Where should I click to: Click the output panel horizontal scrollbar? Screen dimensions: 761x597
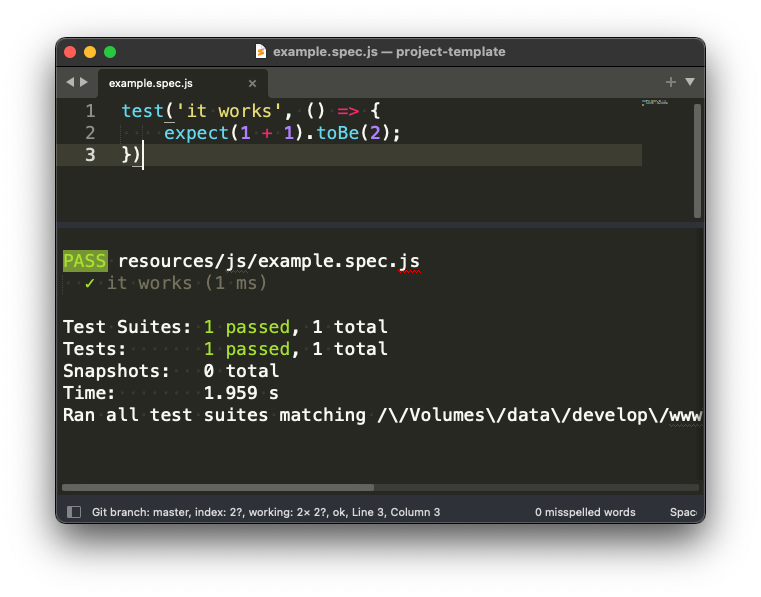pyautogui.click(x=218, y=487)
